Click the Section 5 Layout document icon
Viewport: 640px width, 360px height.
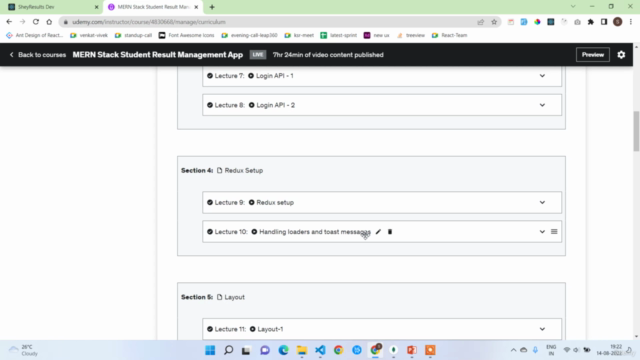[220, 297]
